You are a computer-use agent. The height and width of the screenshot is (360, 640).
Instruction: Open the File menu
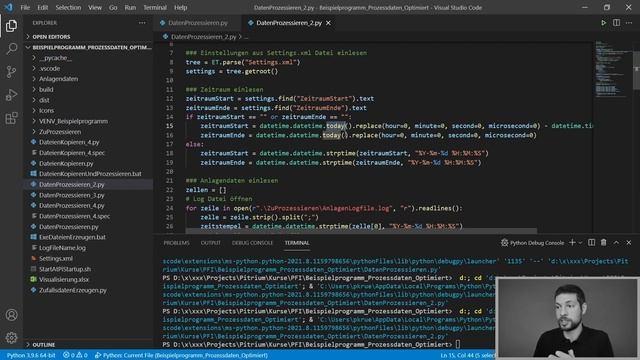click(x=25, y=7)
